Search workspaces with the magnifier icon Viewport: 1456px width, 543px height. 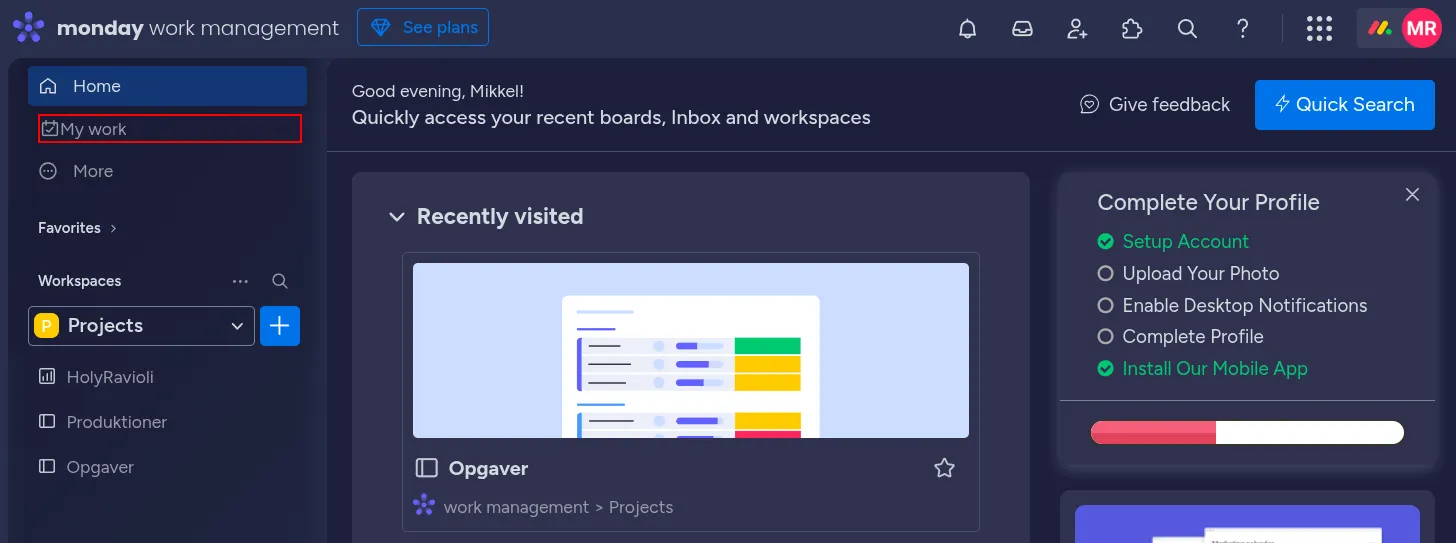(x=280, y=281)
